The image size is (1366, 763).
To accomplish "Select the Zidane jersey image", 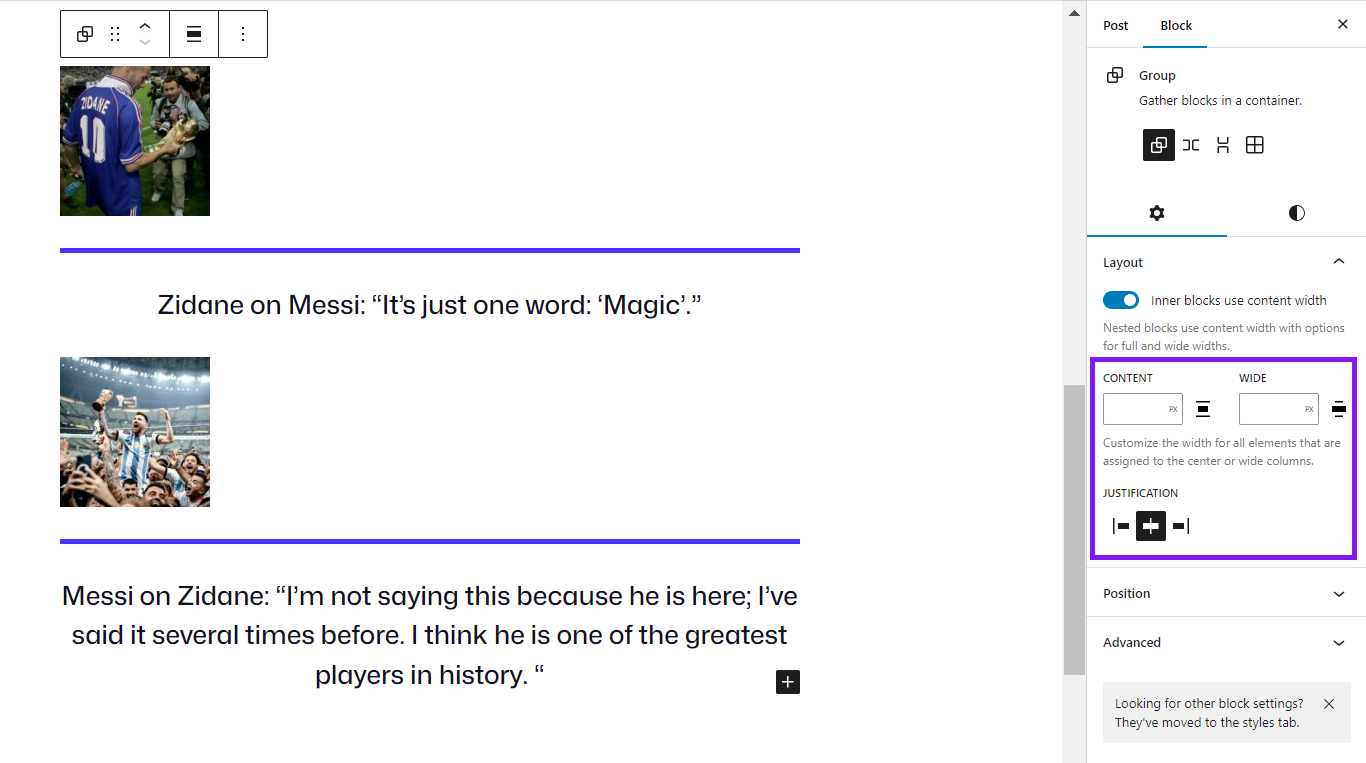I will point(135,141).
